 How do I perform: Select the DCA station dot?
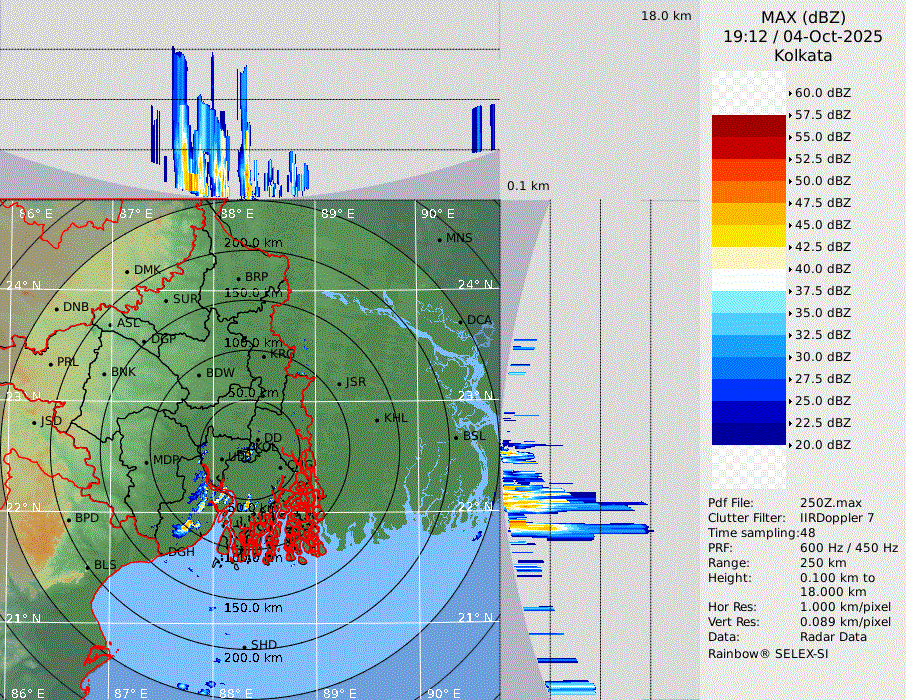pyautogui.click(x=461, y=321)
